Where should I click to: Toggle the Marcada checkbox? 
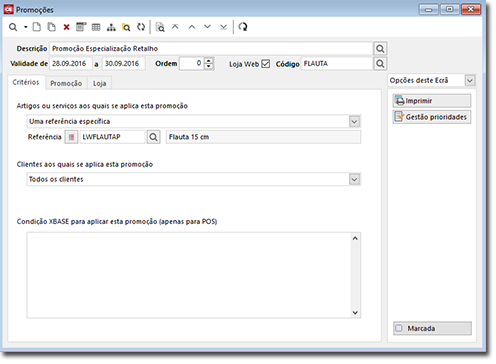click(x=399, y=328)
